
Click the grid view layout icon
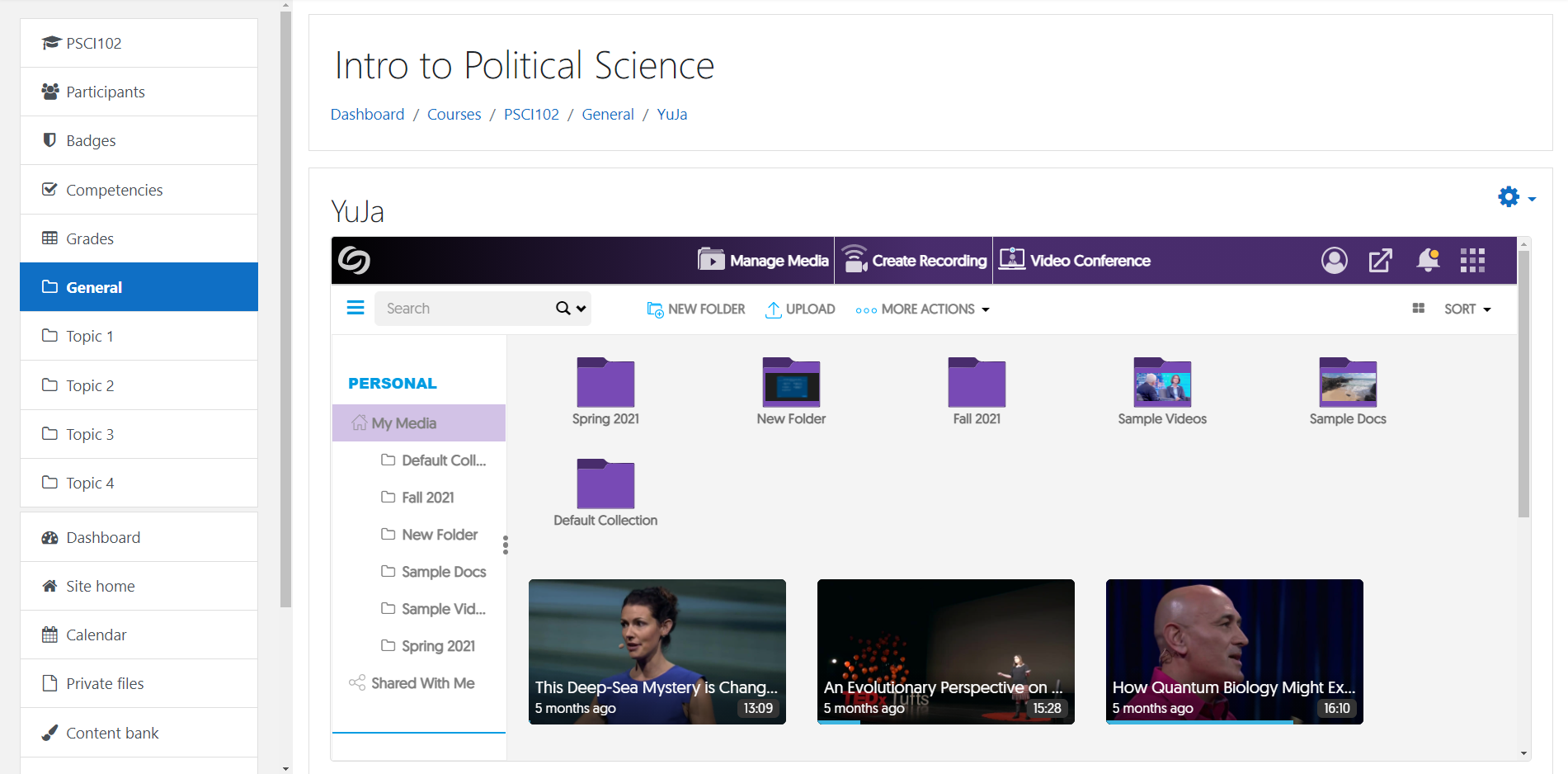click(x=1419, y=309)
